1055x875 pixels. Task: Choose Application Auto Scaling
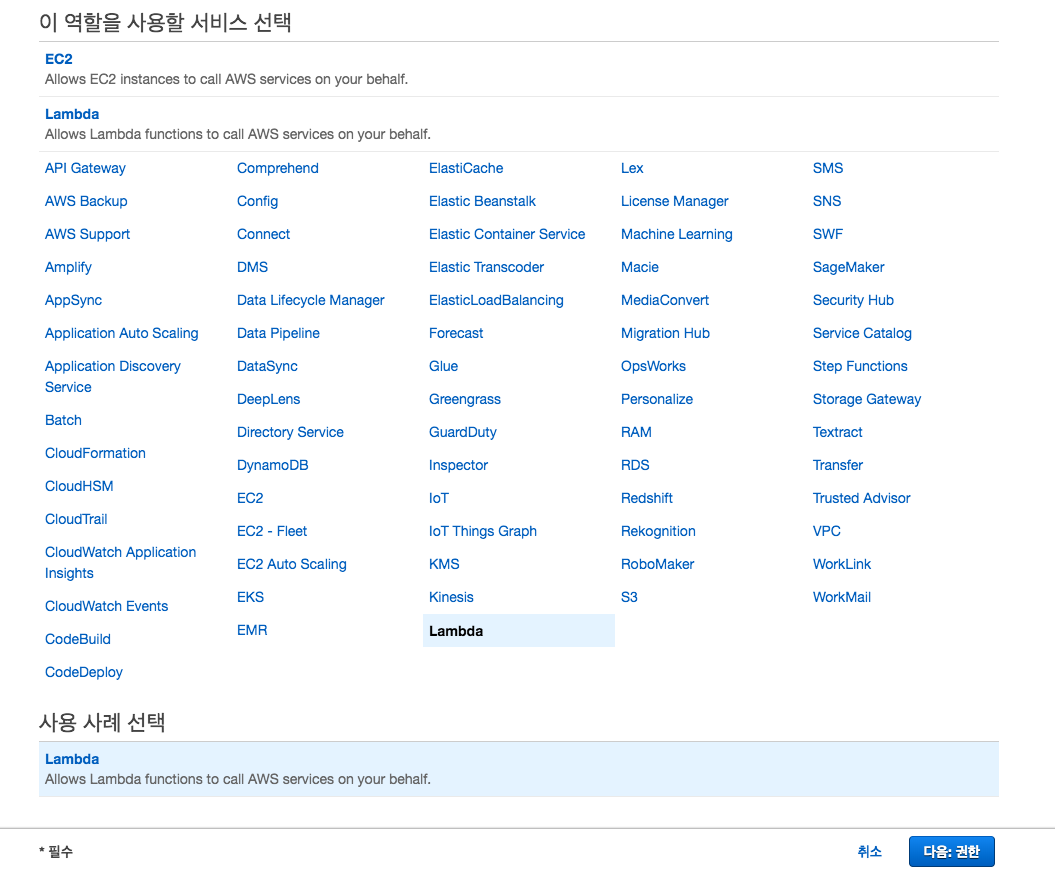(x=122, y=333)
